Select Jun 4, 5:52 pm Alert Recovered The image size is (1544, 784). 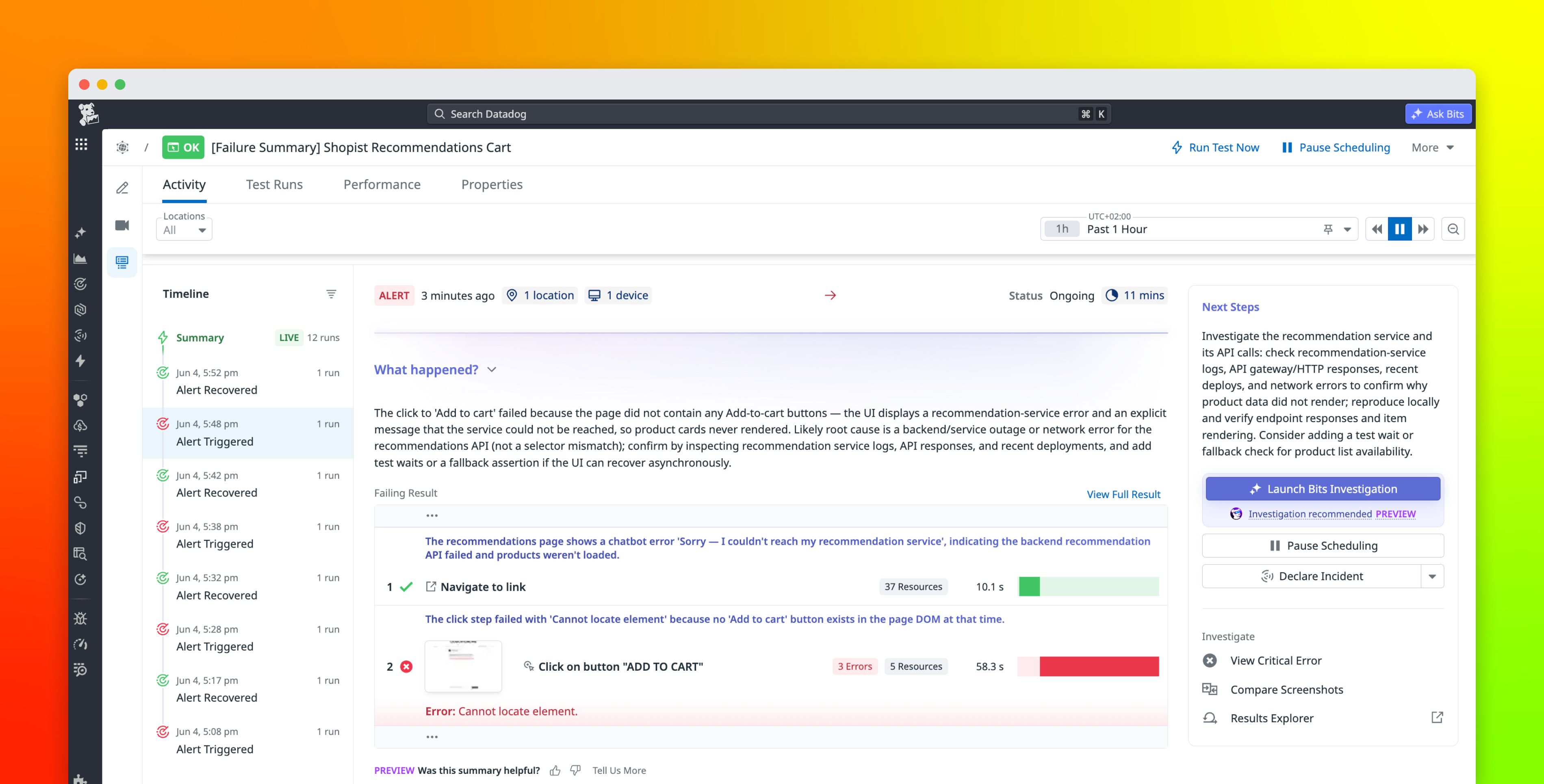(247, 381)
